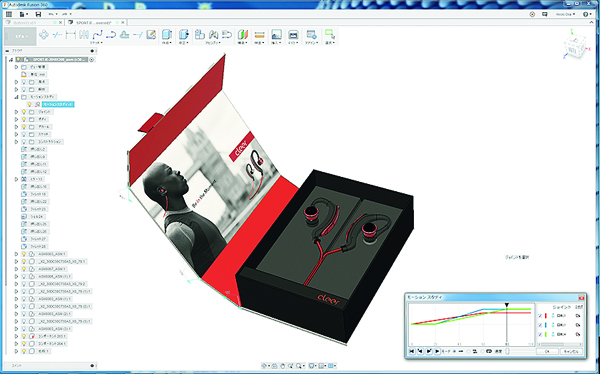Click the Save disk icon
This screenshot has height=374, width=600.
coord(38,14)
